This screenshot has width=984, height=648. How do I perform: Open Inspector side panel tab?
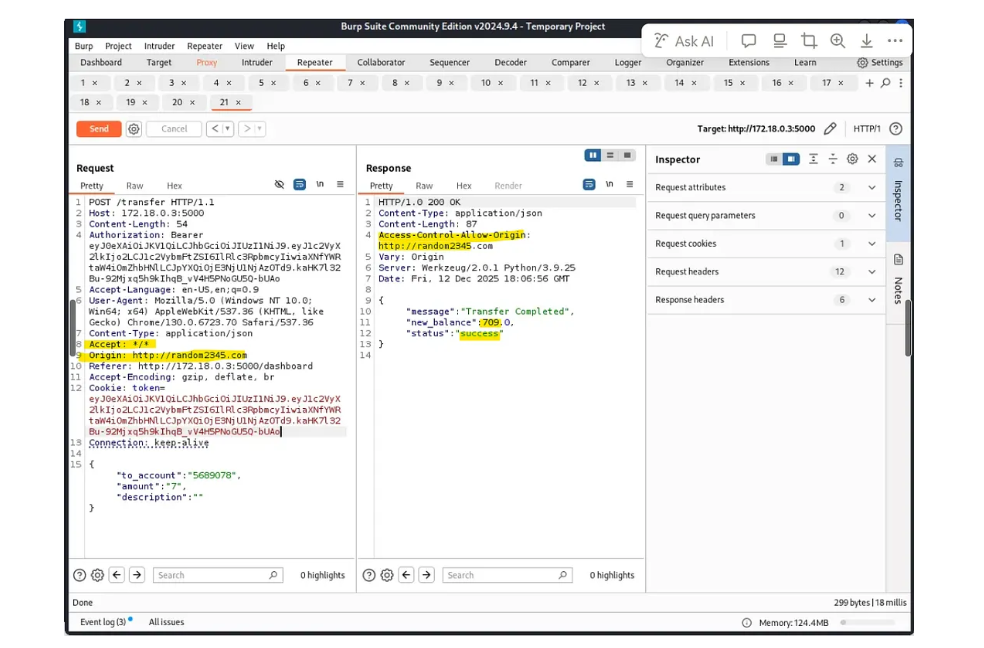click(x=898, y=193)
